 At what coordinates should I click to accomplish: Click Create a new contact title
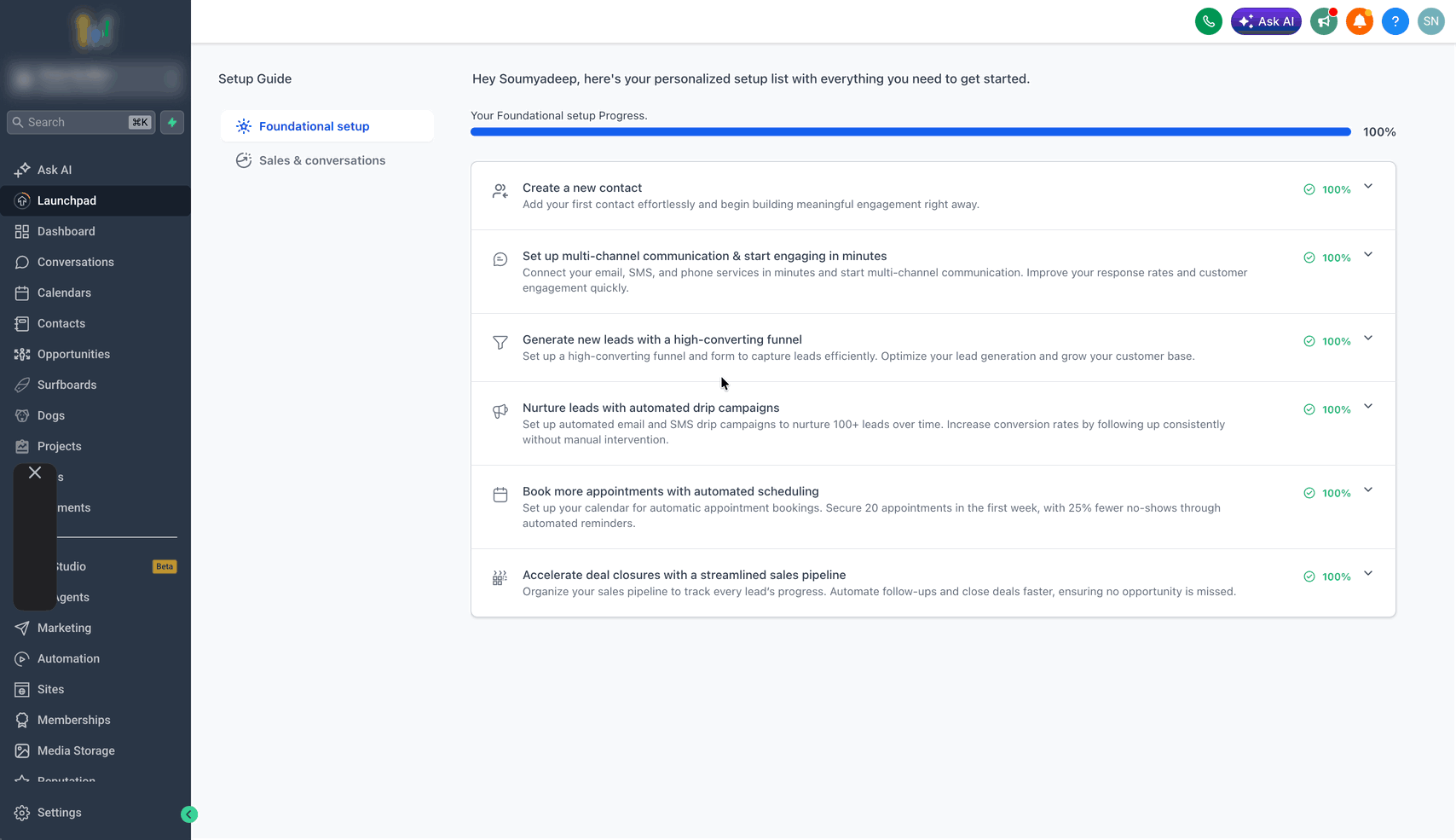582,188
